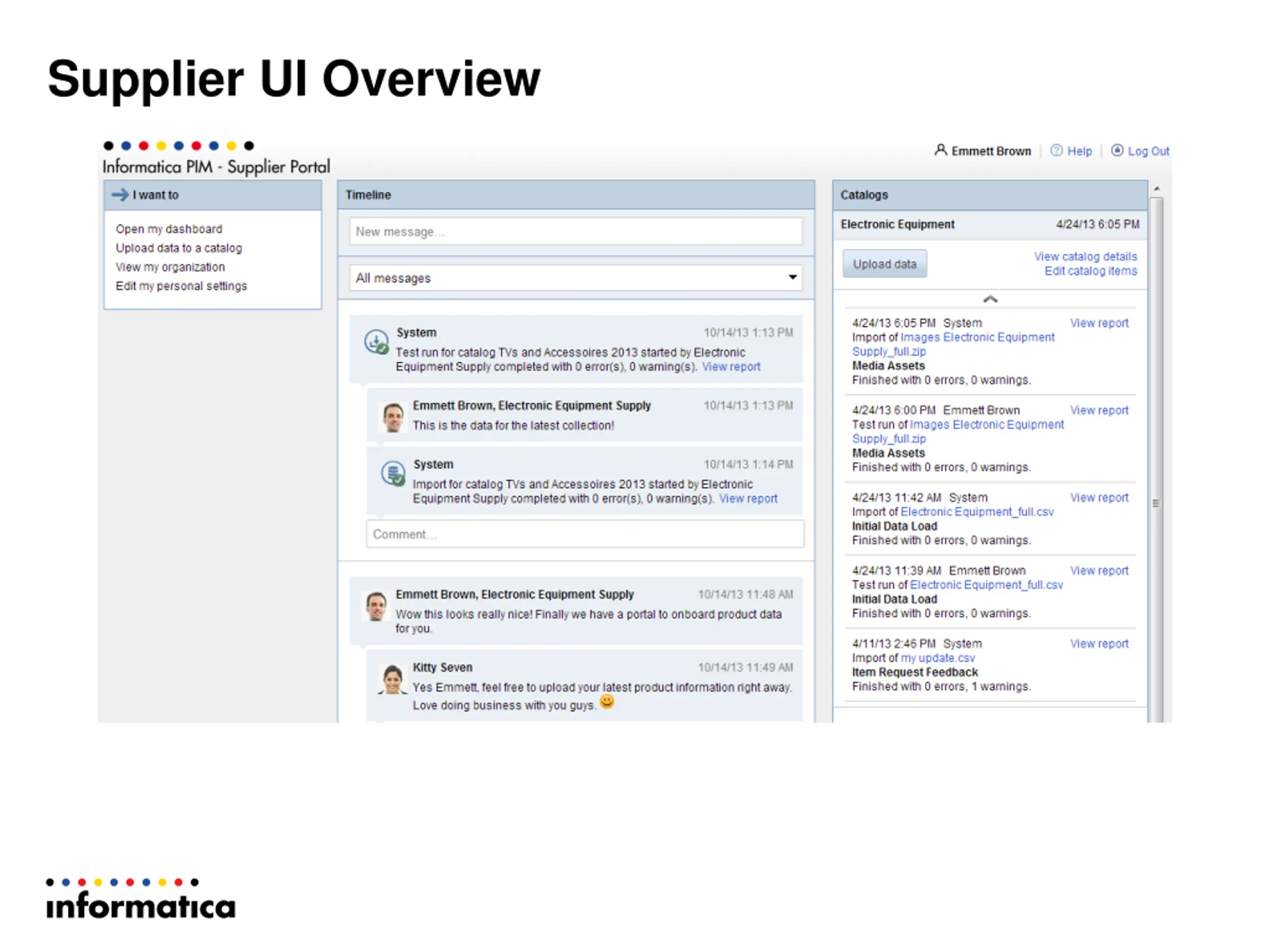The height and width of the screenshot is (952, 1270).
Task: Click the smiley emoji in Kitty Seven's message
Action: (606, 701)
